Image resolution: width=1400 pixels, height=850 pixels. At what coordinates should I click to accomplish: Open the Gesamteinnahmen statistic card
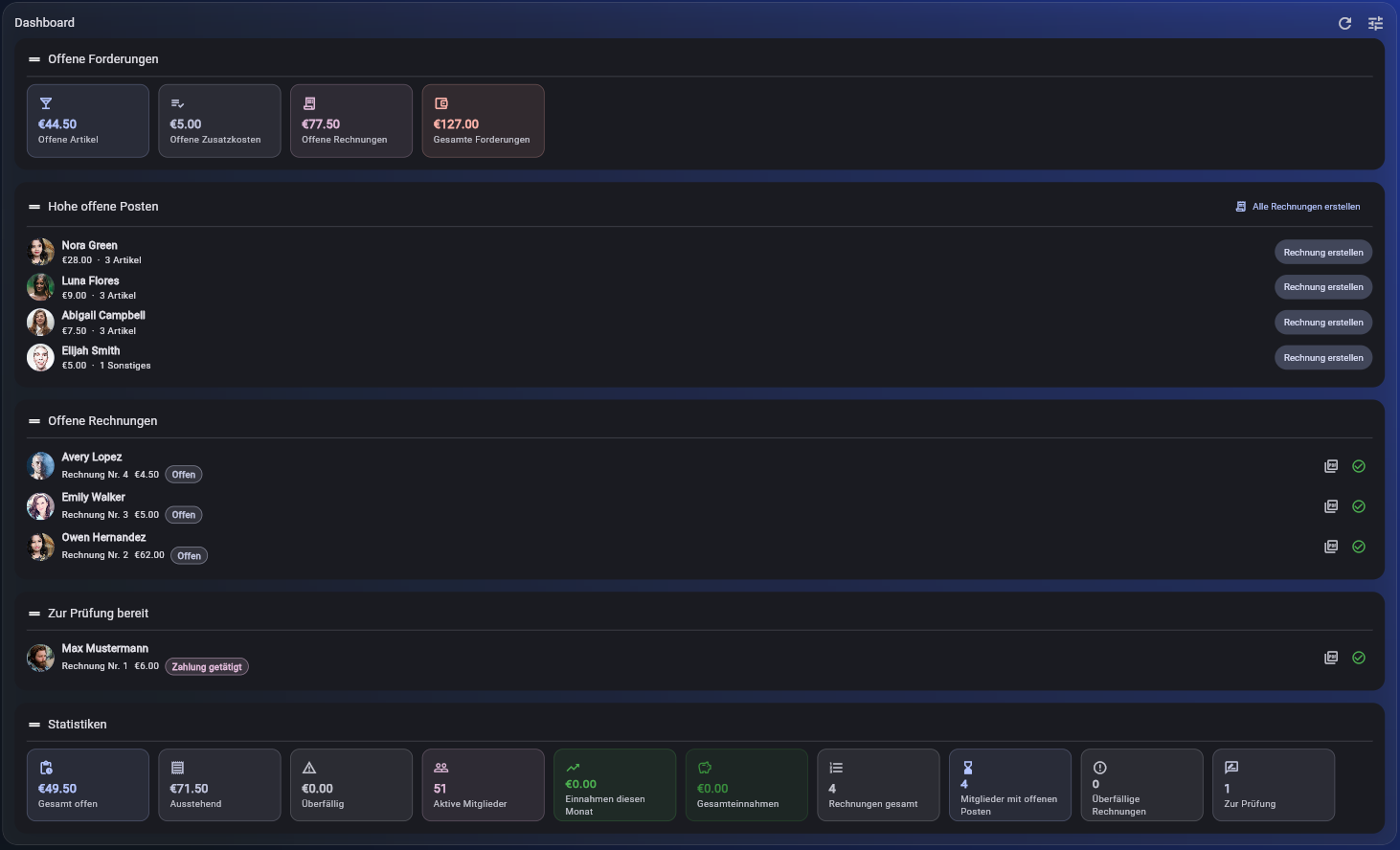(x=747, y=785)
